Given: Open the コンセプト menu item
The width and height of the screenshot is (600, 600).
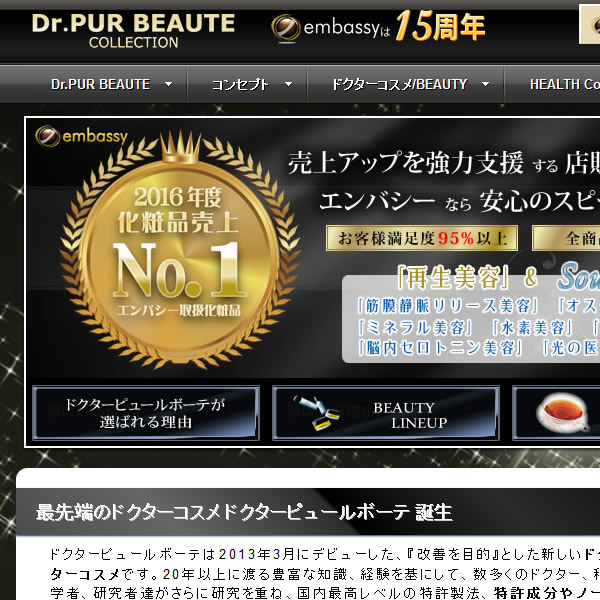Looking at the screenshot, I should [240, 85].
